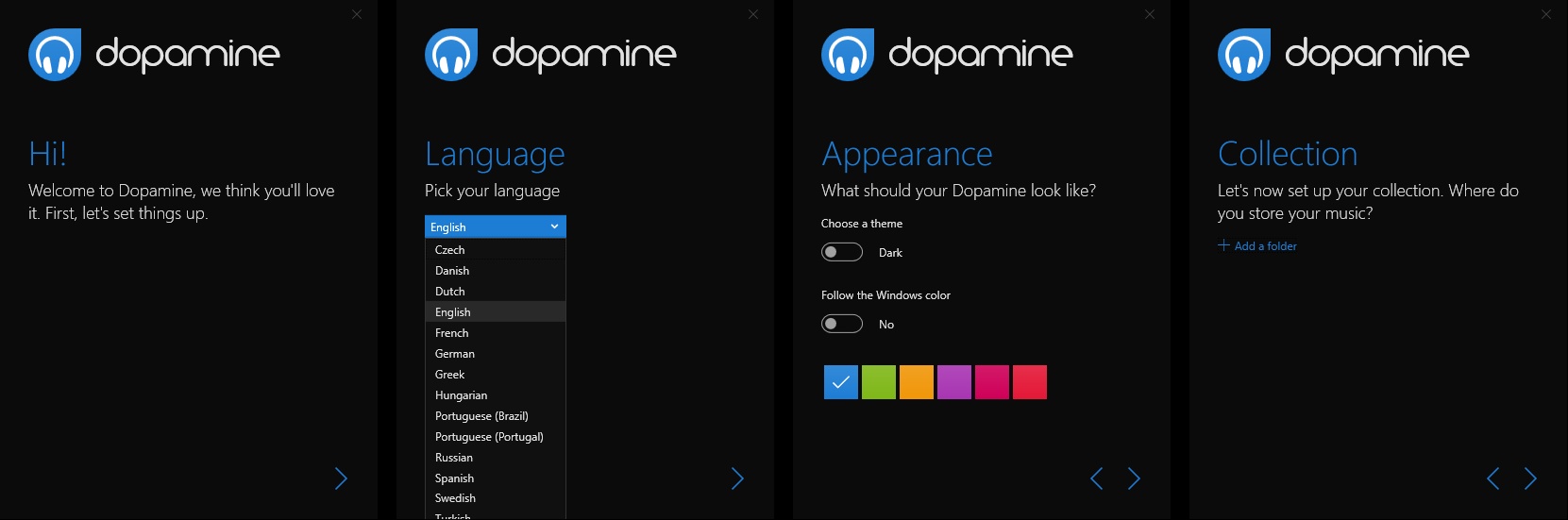The image size is (1568, 520).
Task: Select Swedish from language list
Action: click(x=496, y=498)
